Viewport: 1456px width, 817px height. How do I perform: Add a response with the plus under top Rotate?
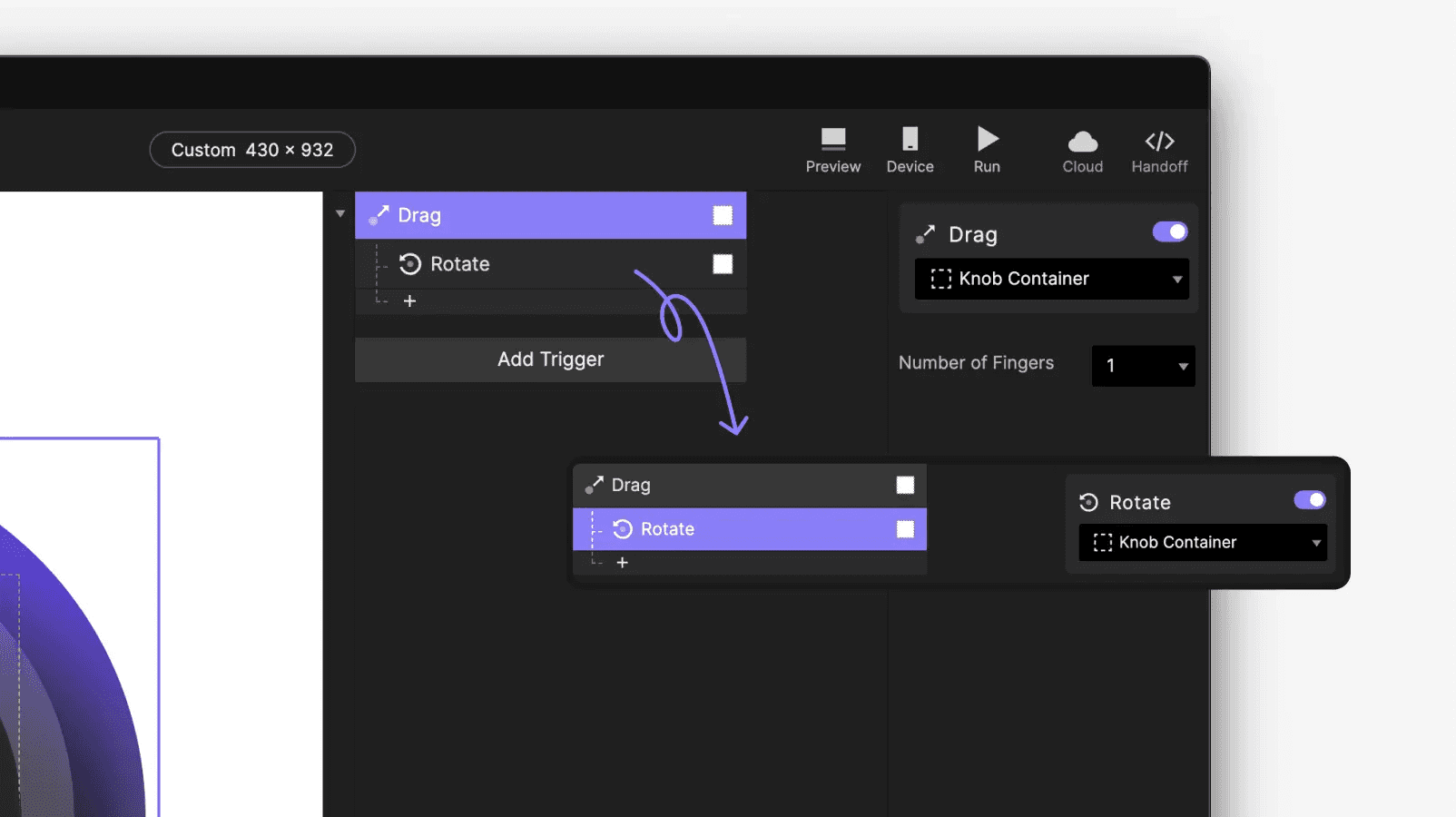point(409,300)
